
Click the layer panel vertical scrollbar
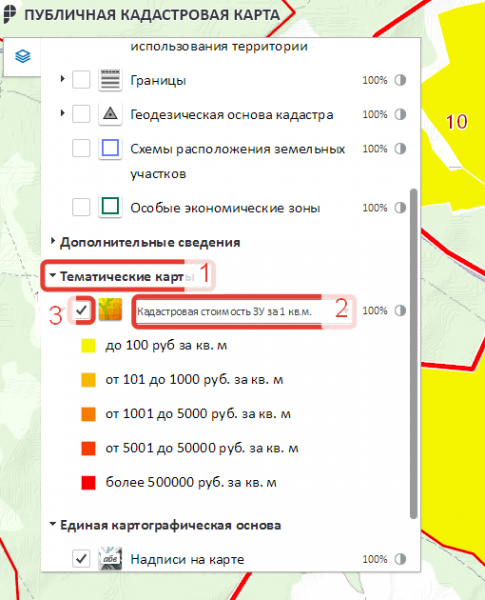pyautogui.click(x=413, y=354)
